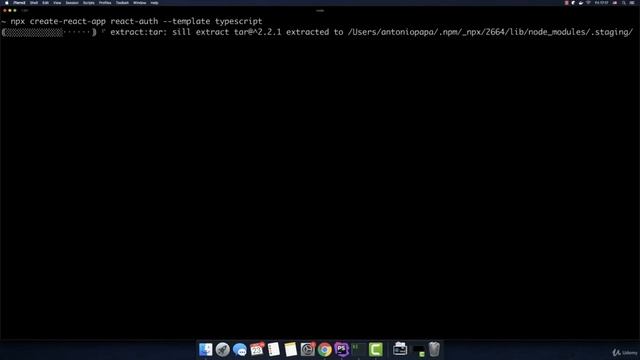Click the 'extract:tar: sill extract' log text
Screen dimensions: 640x360
point(171,32)
